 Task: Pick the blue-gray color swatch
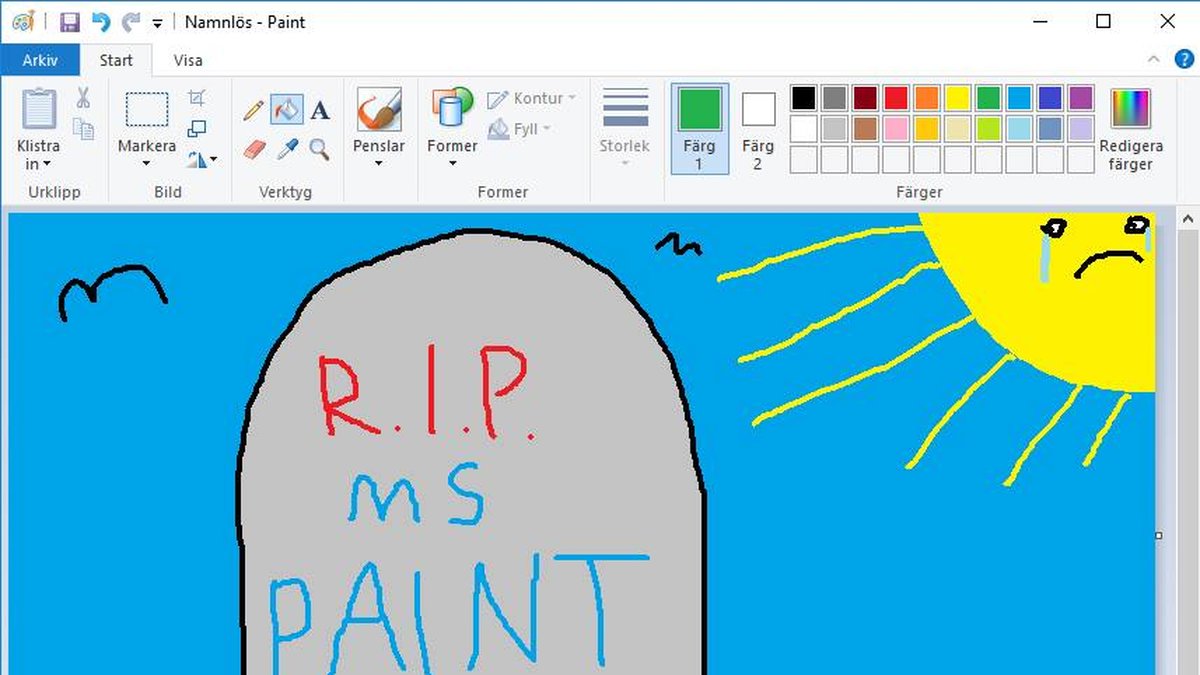point(1050,129)
